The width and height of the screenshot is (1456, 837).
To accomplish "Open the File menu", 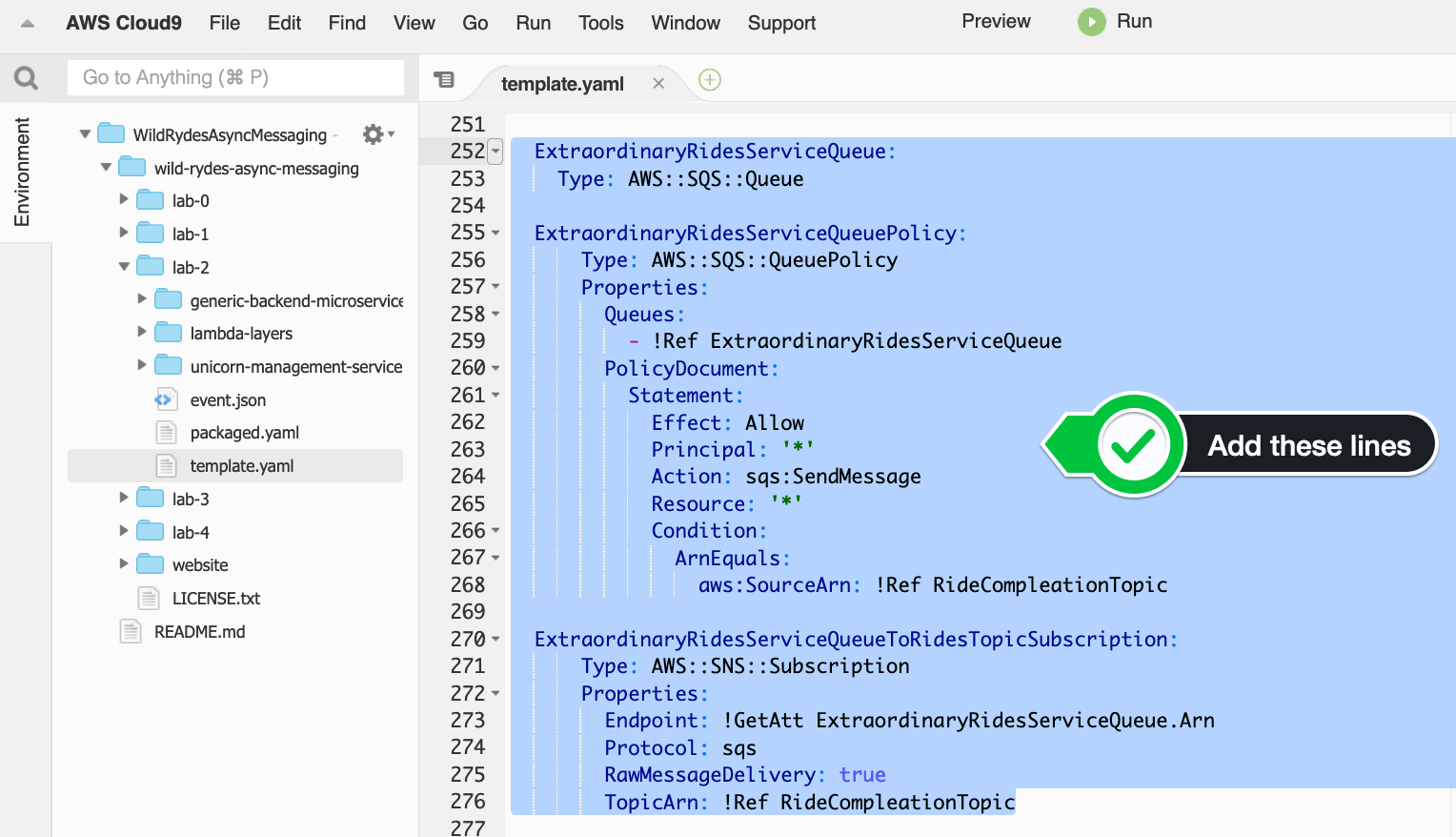I will coord(225,23).
